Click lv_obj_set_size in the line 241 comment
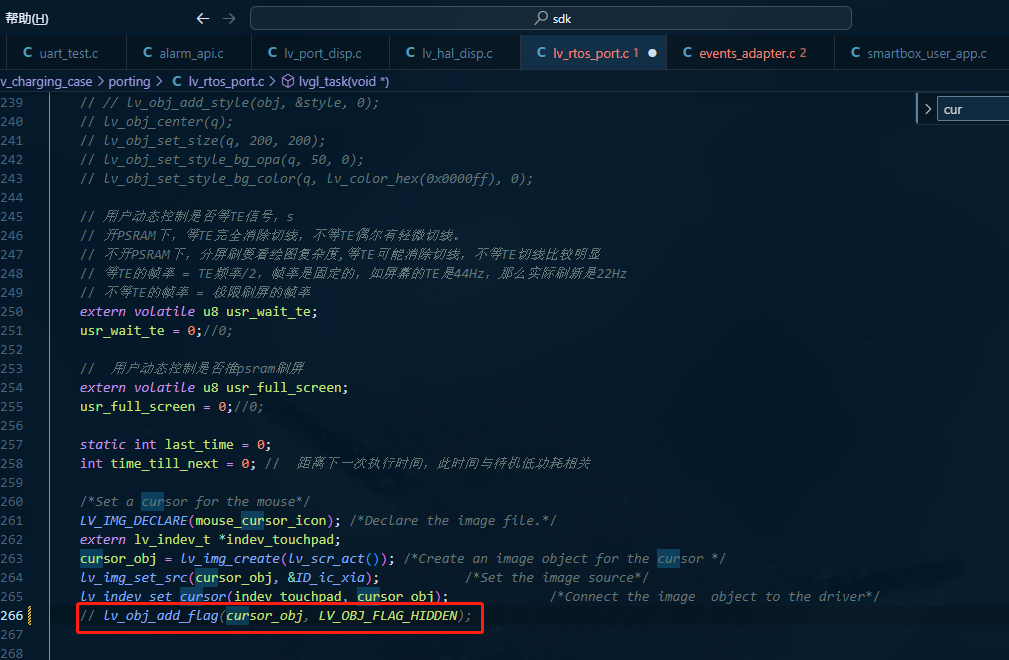 tap(157, 141)
